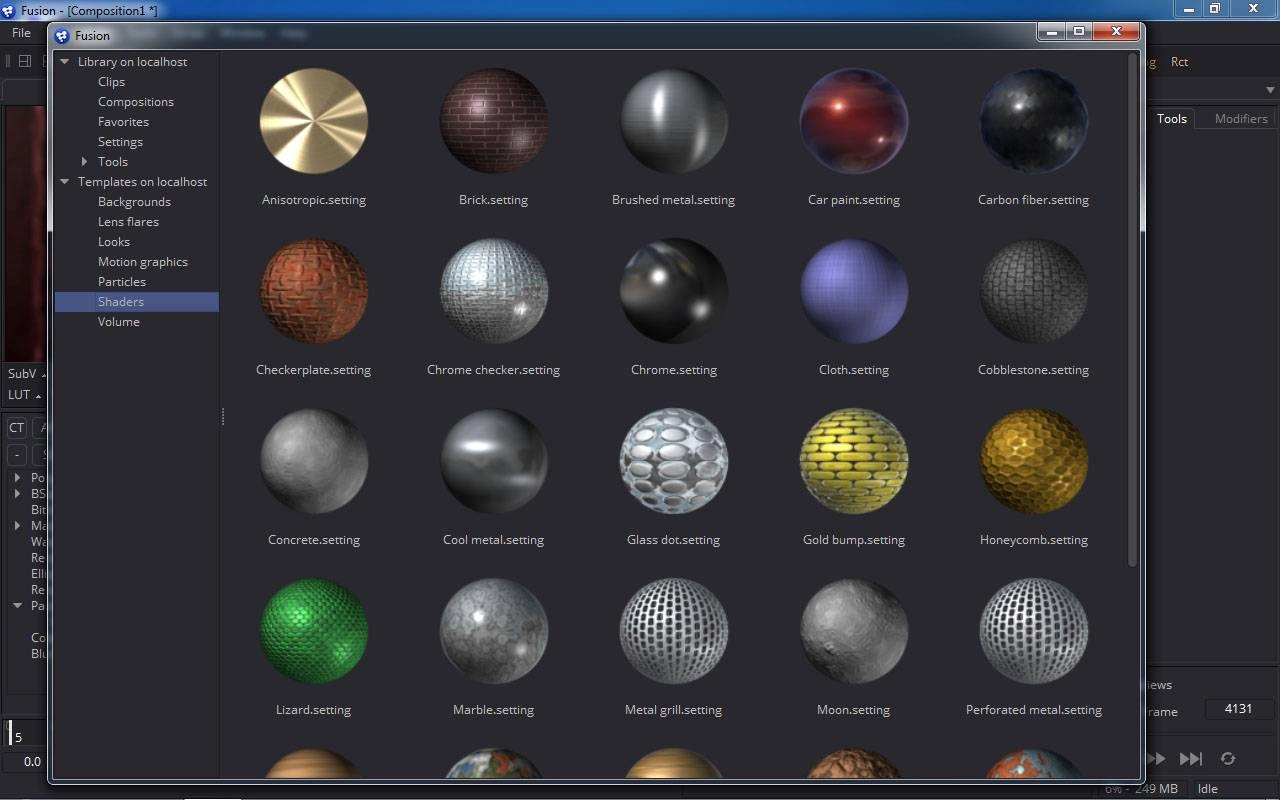
Task: Jump to the last frame
Action: [1191, 759]
